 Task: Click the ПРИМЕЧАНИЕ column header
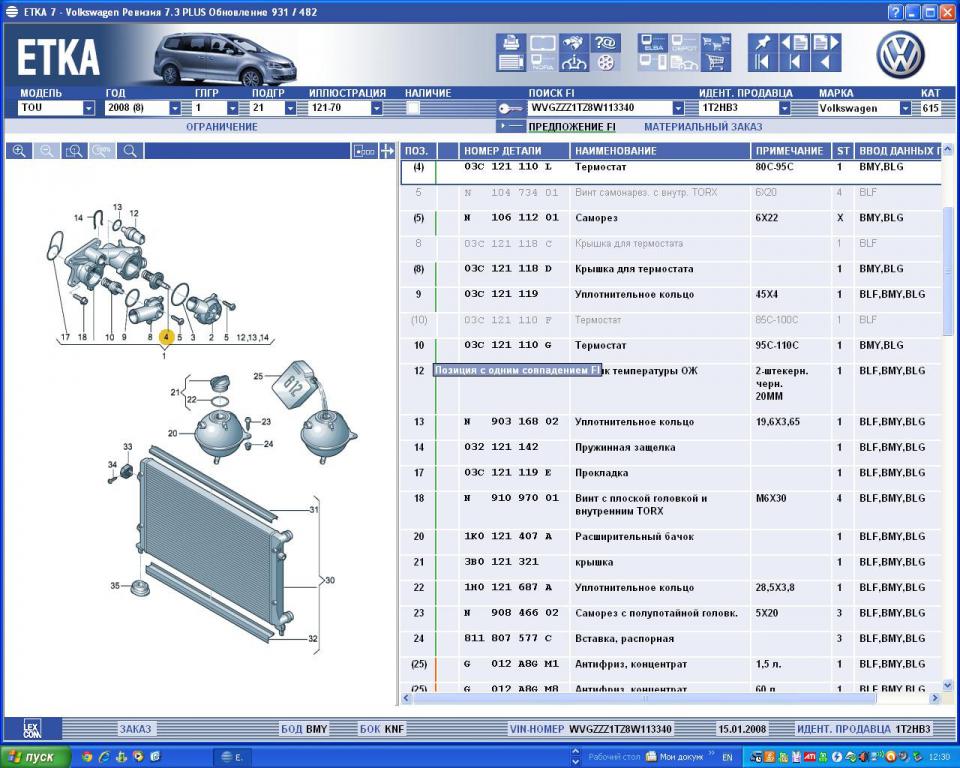790,151
